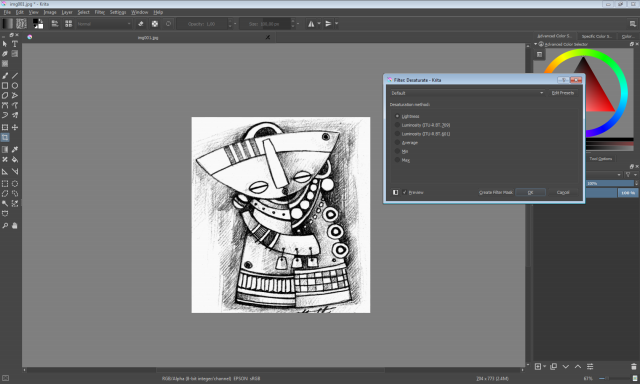Toggle vertical mirror tool

[328, 24]
